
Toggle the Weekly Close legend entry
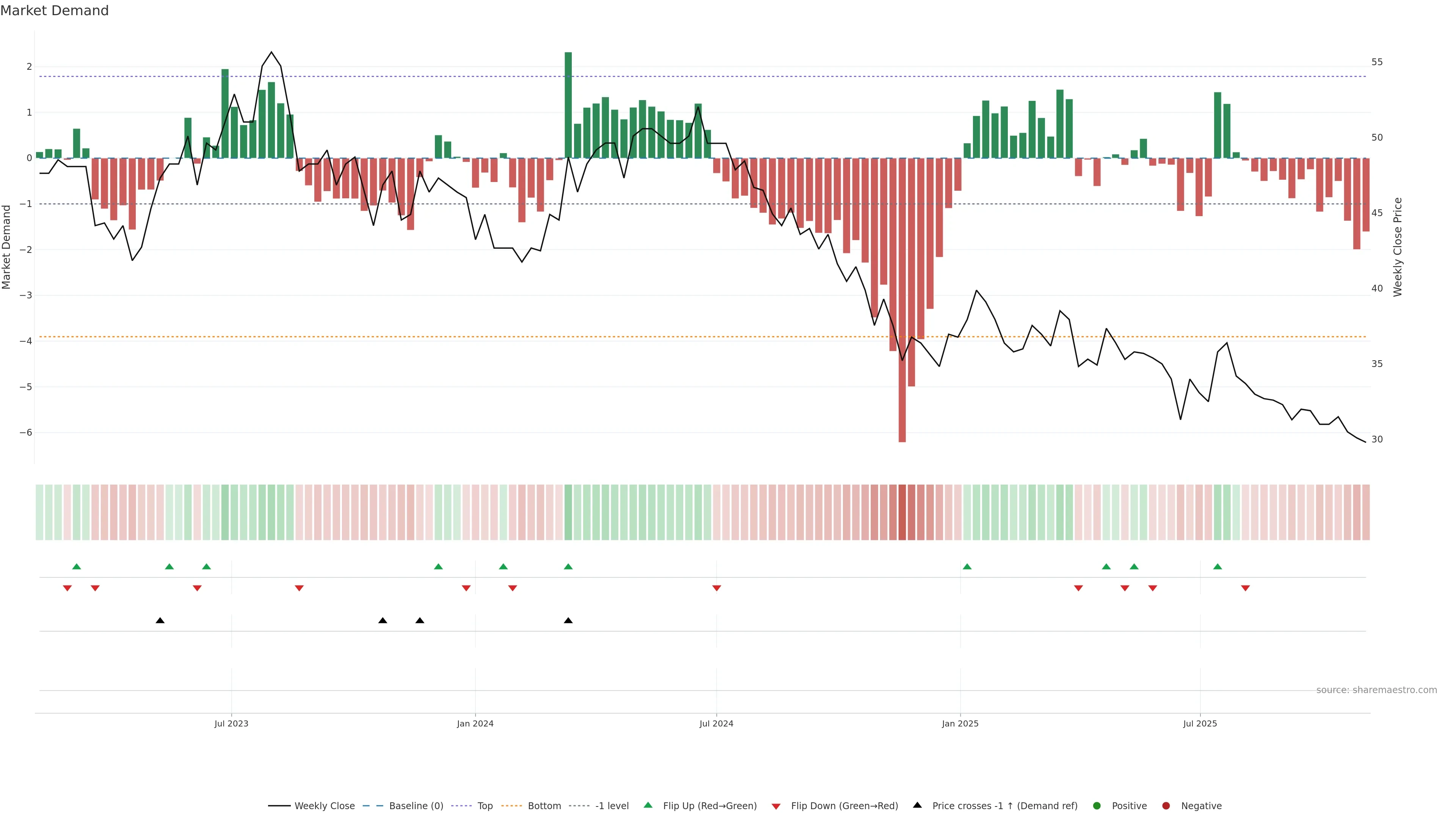click(325, 805)
